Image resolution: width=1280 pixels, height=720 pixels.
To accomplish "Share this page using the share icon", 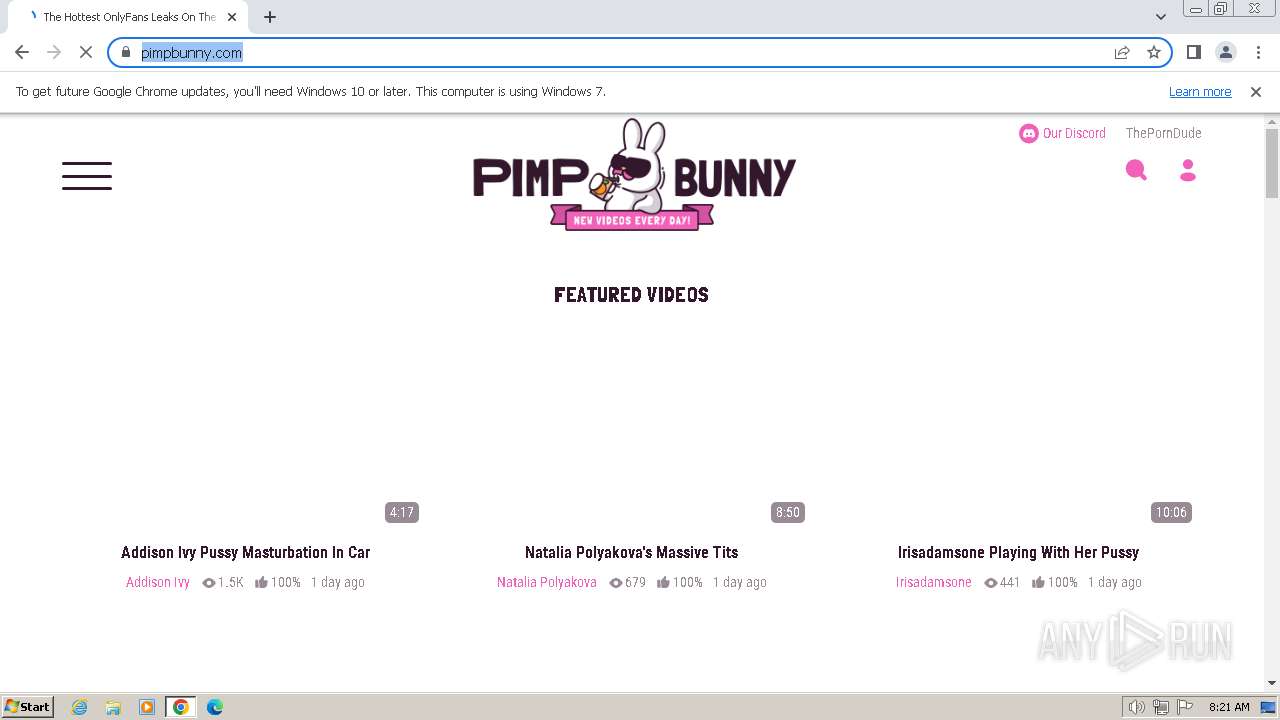I will (x=1122, y=52).
